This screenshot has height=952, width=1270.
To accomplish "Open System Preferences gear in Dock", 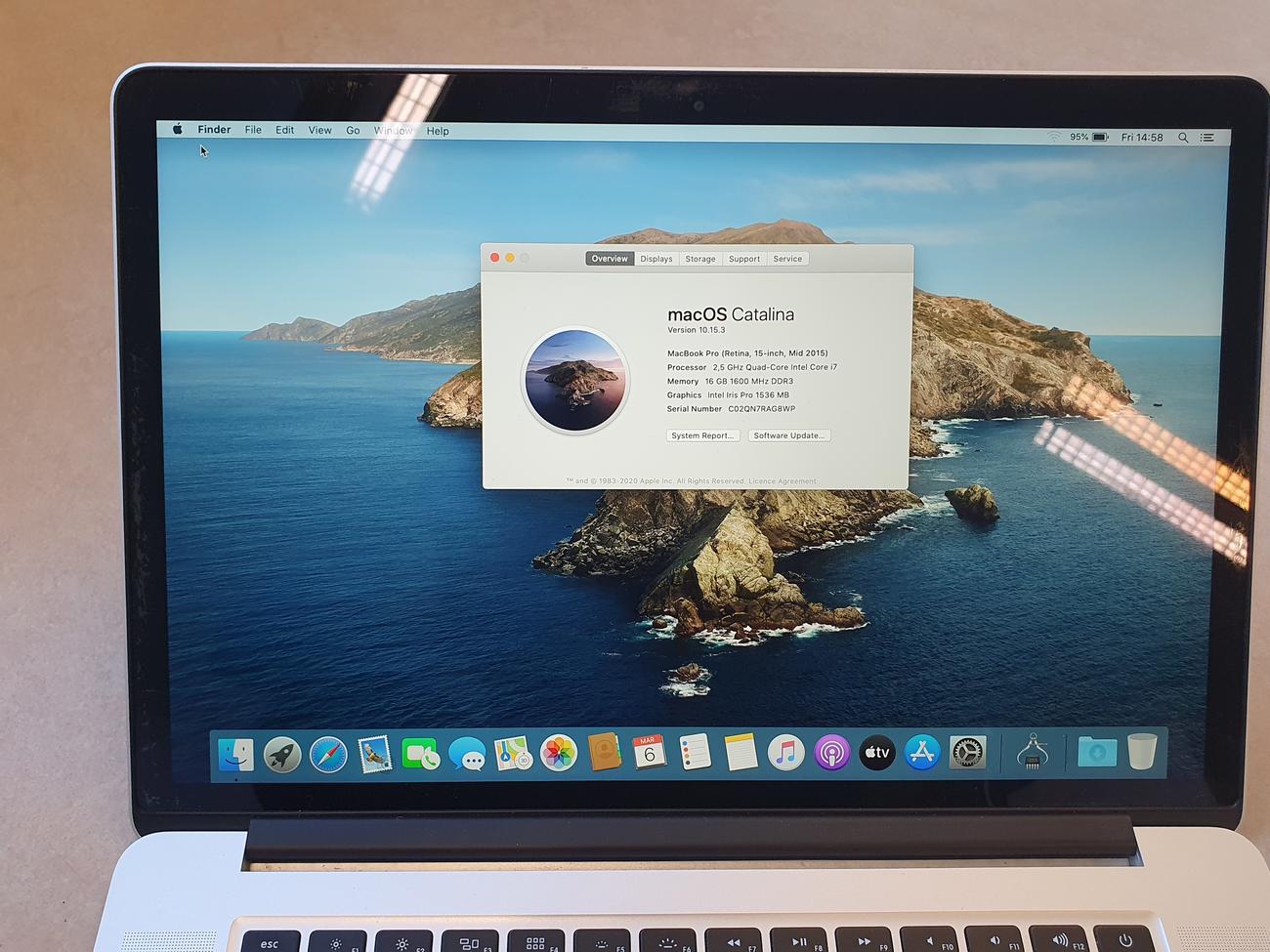I will pos(967,753).
